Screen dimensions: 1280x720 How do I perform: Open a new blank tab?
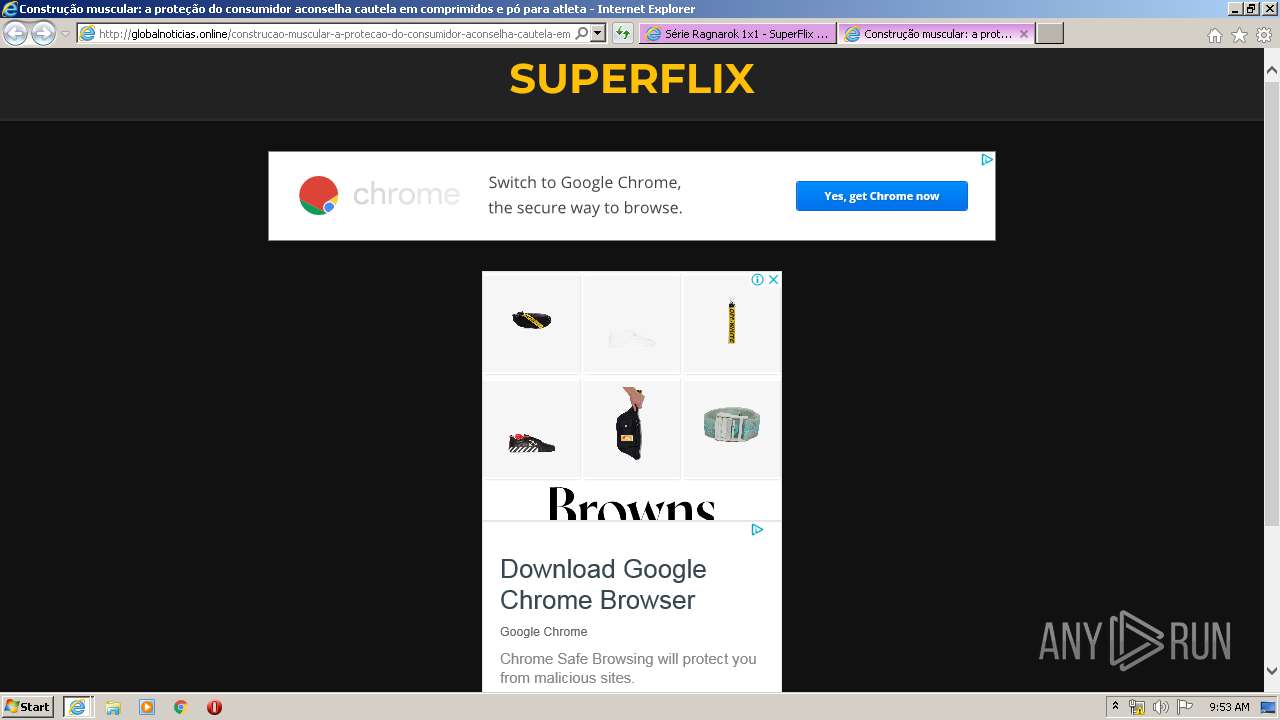click(1049, 34)
